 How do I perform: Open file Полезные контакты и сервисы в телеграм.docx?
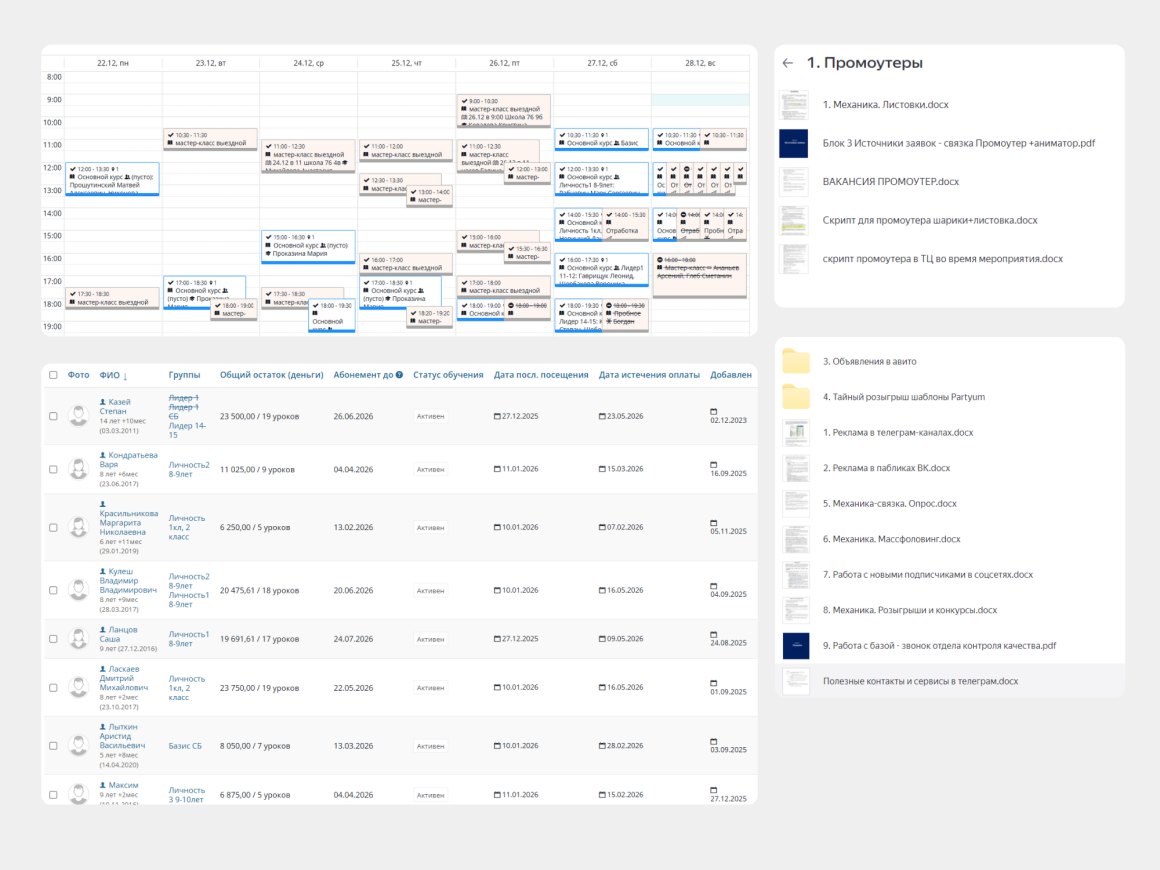[920, 681]
